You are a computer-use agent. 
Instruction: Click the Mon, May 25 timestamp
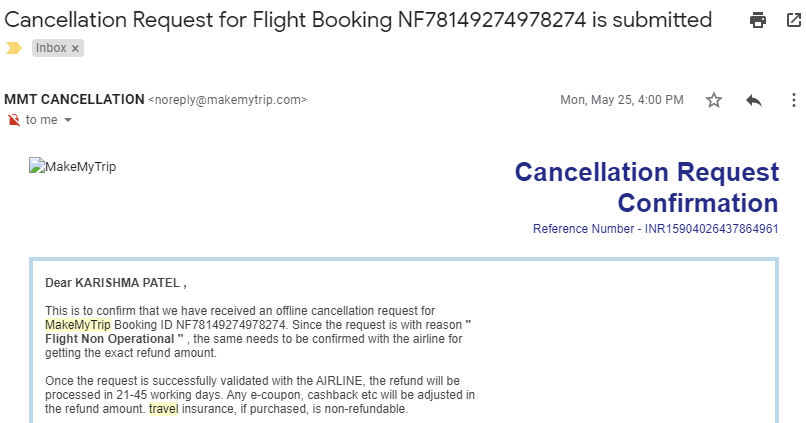621,100
